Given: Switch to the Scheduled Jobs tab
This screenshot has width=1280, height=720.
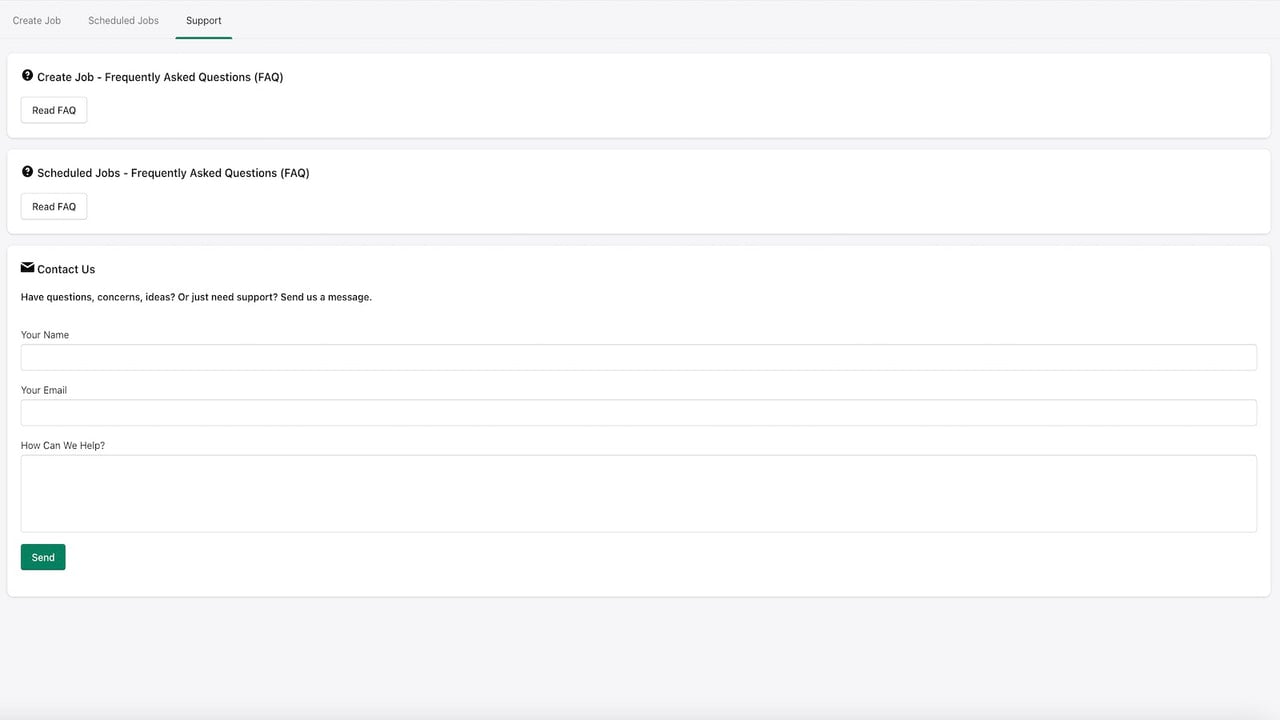Looking at the screenshot, I should pos(123,20).
